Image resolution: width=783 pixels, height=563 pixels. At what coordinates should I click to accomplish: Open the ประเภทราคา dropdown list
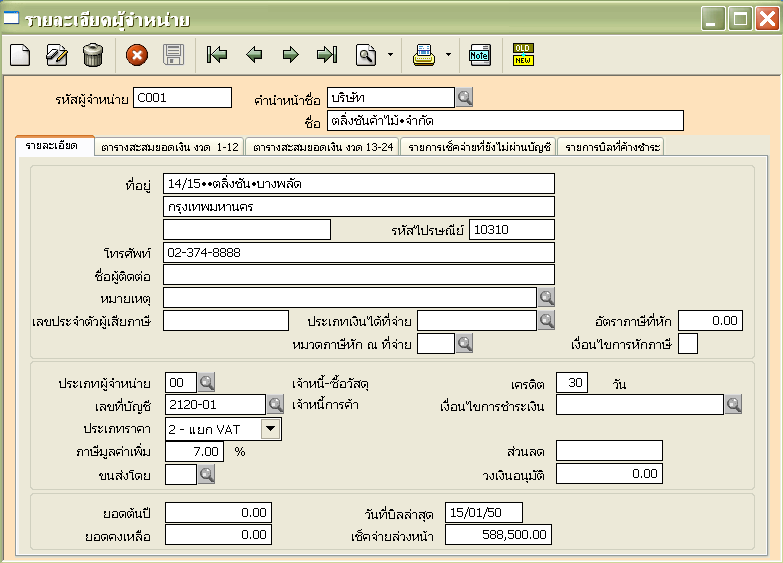[271, 429]
